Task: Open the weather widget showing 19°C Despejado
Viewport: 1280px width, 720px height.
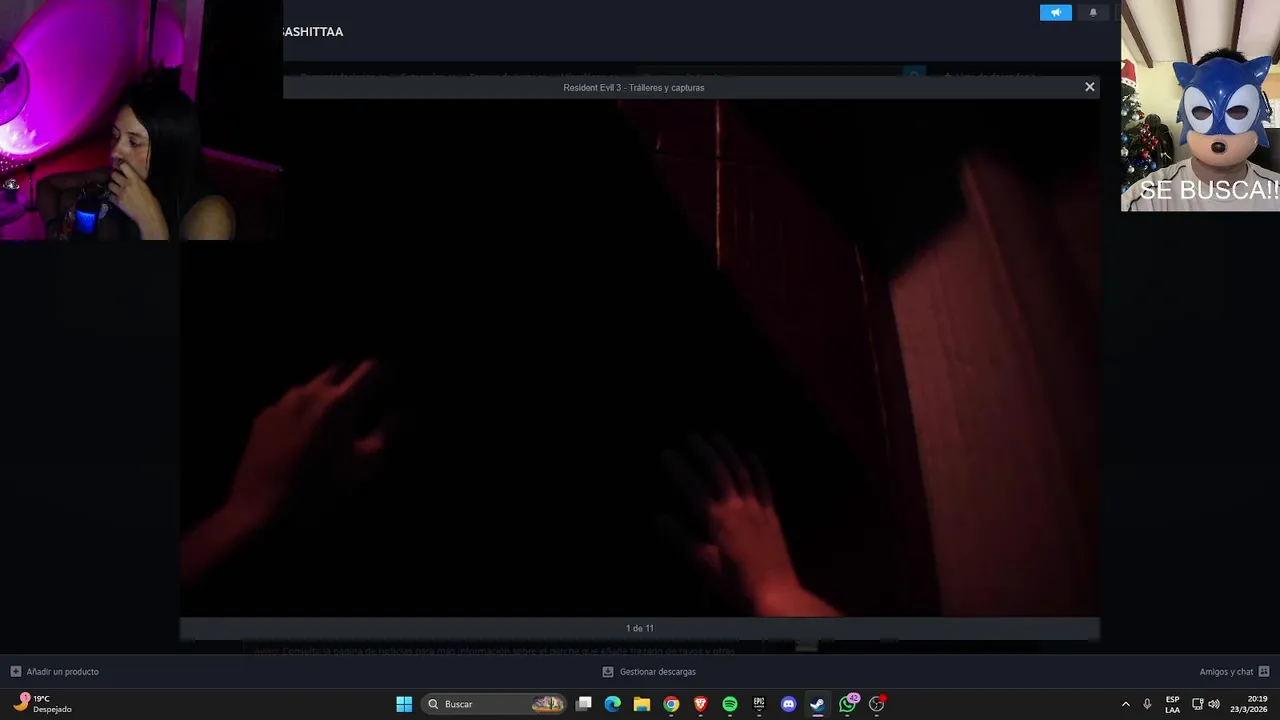Action: coord(44,704)
